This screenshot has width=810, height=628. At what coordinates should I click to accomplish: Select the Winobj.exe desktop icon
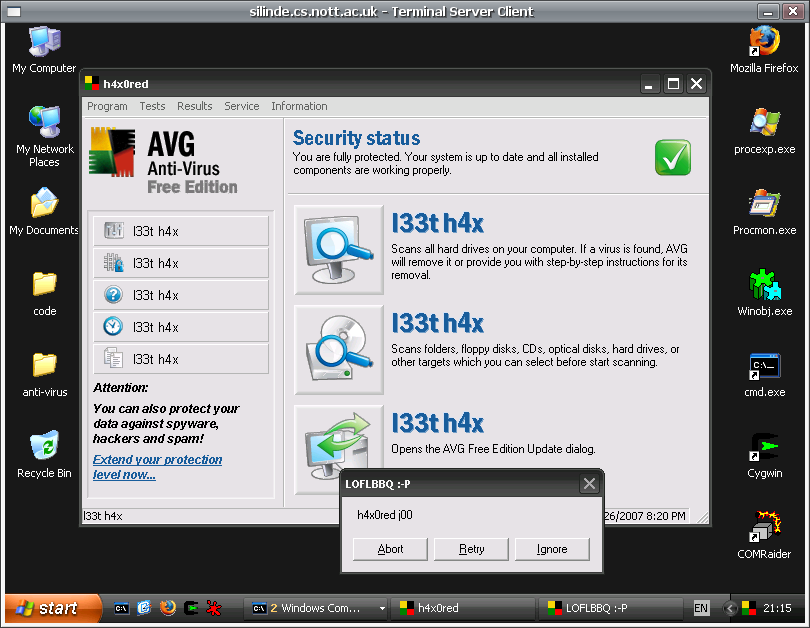(x=765, y=293)
